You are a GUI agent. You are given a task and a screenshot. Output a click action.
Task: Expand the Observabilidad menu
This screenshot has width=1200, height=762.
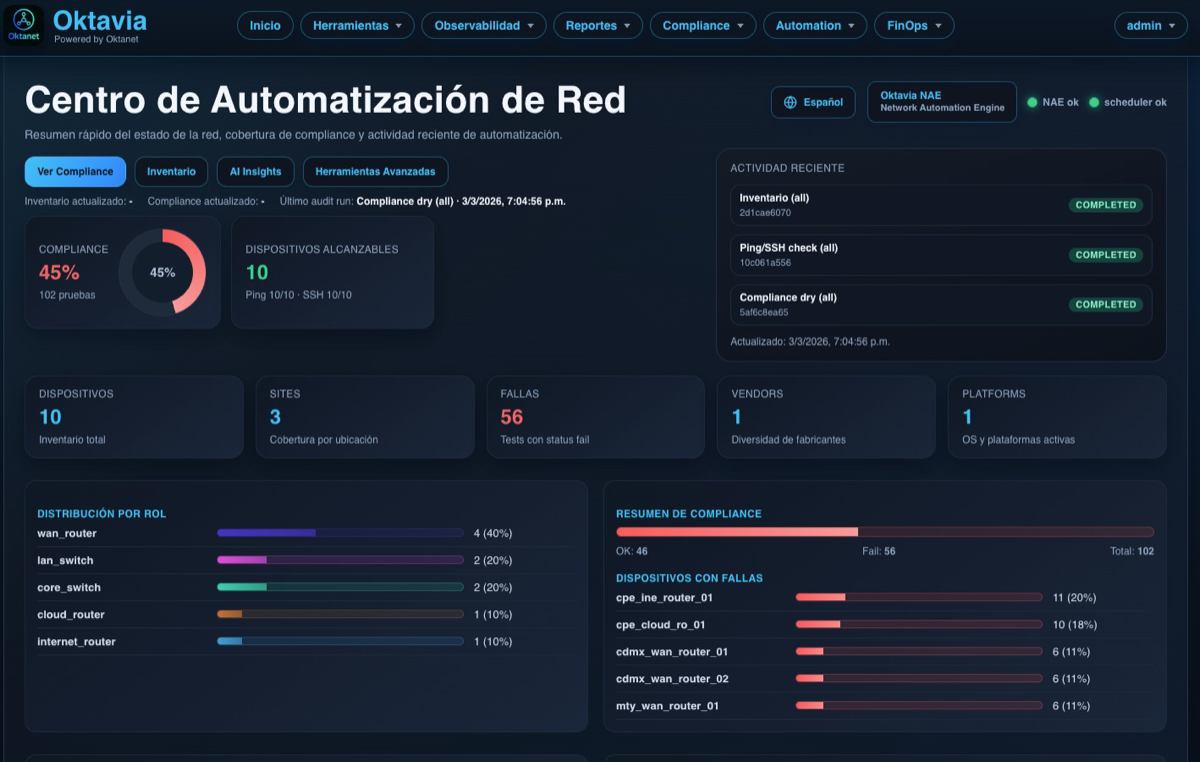click(484, 25)
